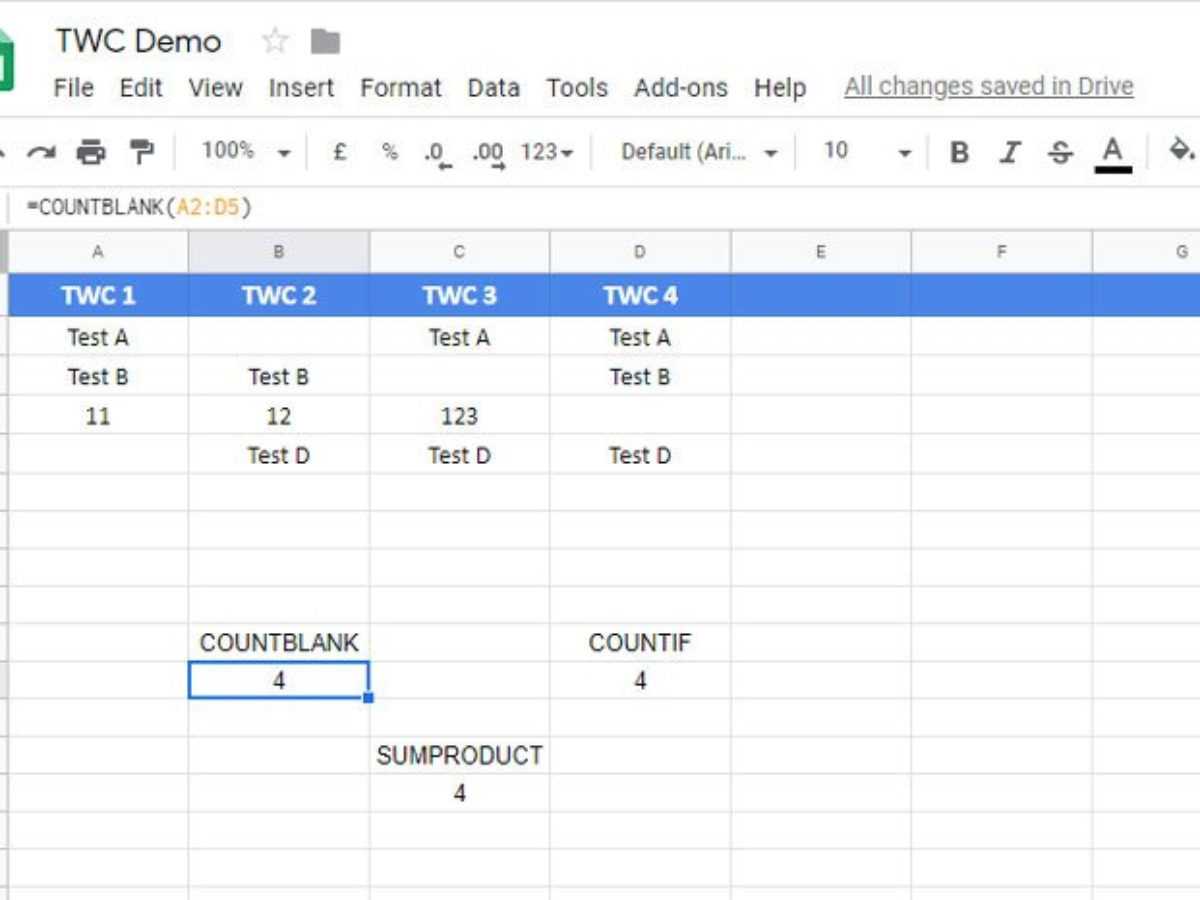This screenshot has width=1200, height=900.
Task: Open the Insert menu
Action: (301, 88)
